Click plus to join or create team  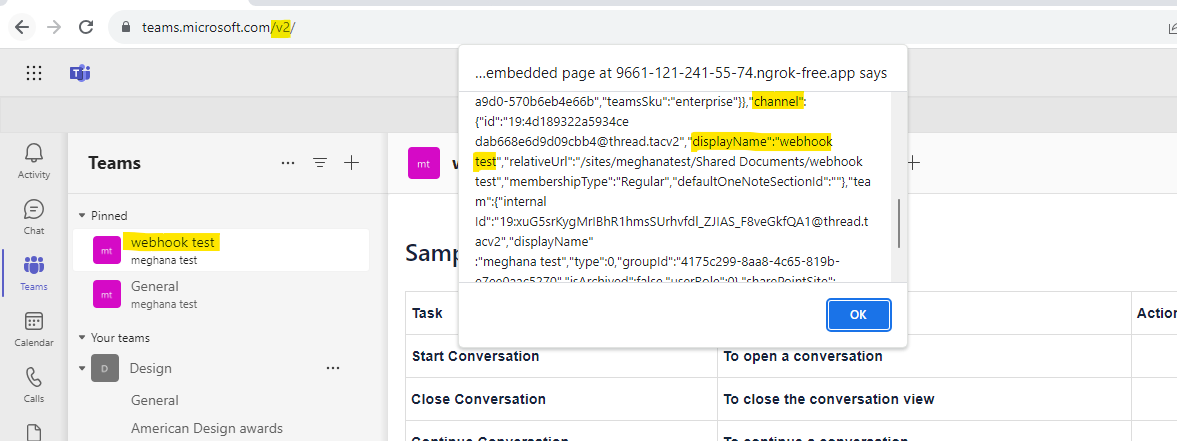(x=351, y=163)
